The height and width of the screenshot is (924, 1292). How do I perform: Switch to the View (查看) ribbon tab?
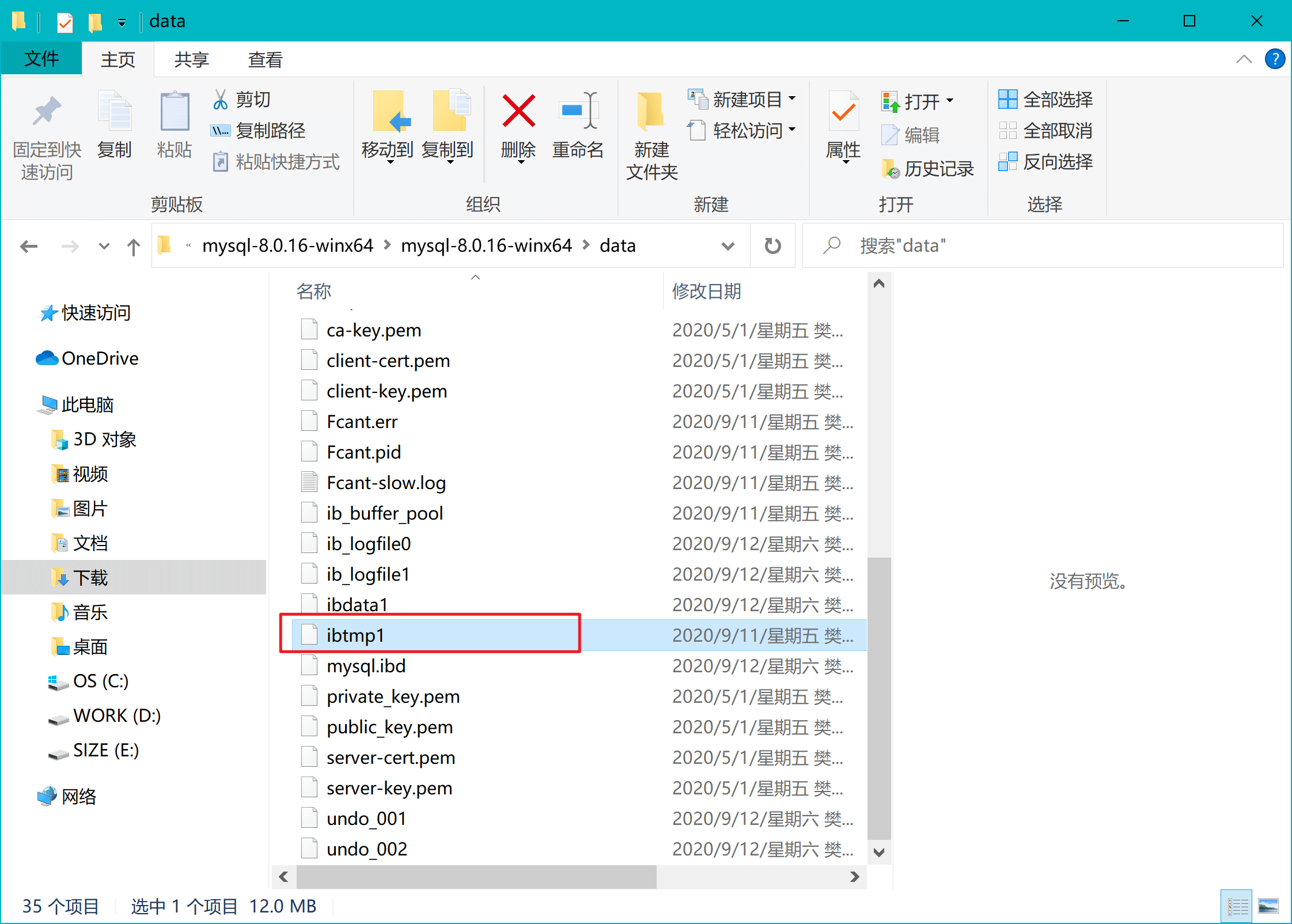pyautogui.click(x=265, y=59)
